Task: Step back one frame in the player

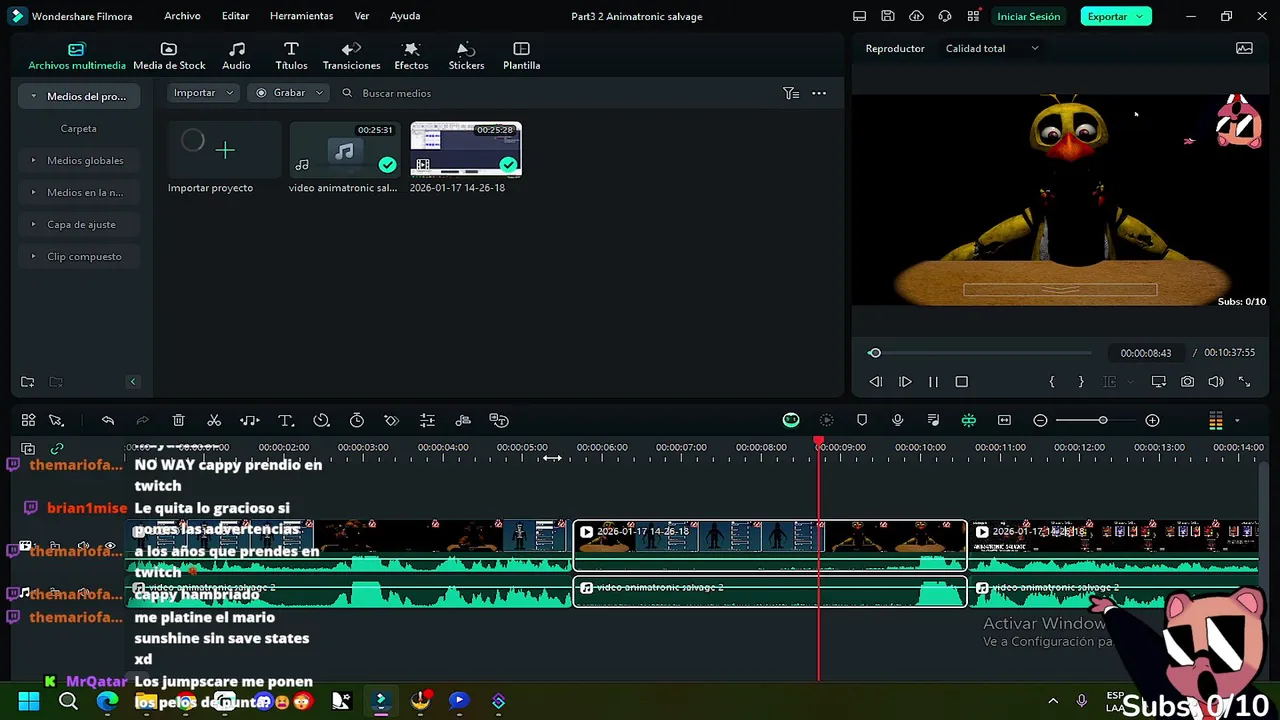Action: [875, 382]
